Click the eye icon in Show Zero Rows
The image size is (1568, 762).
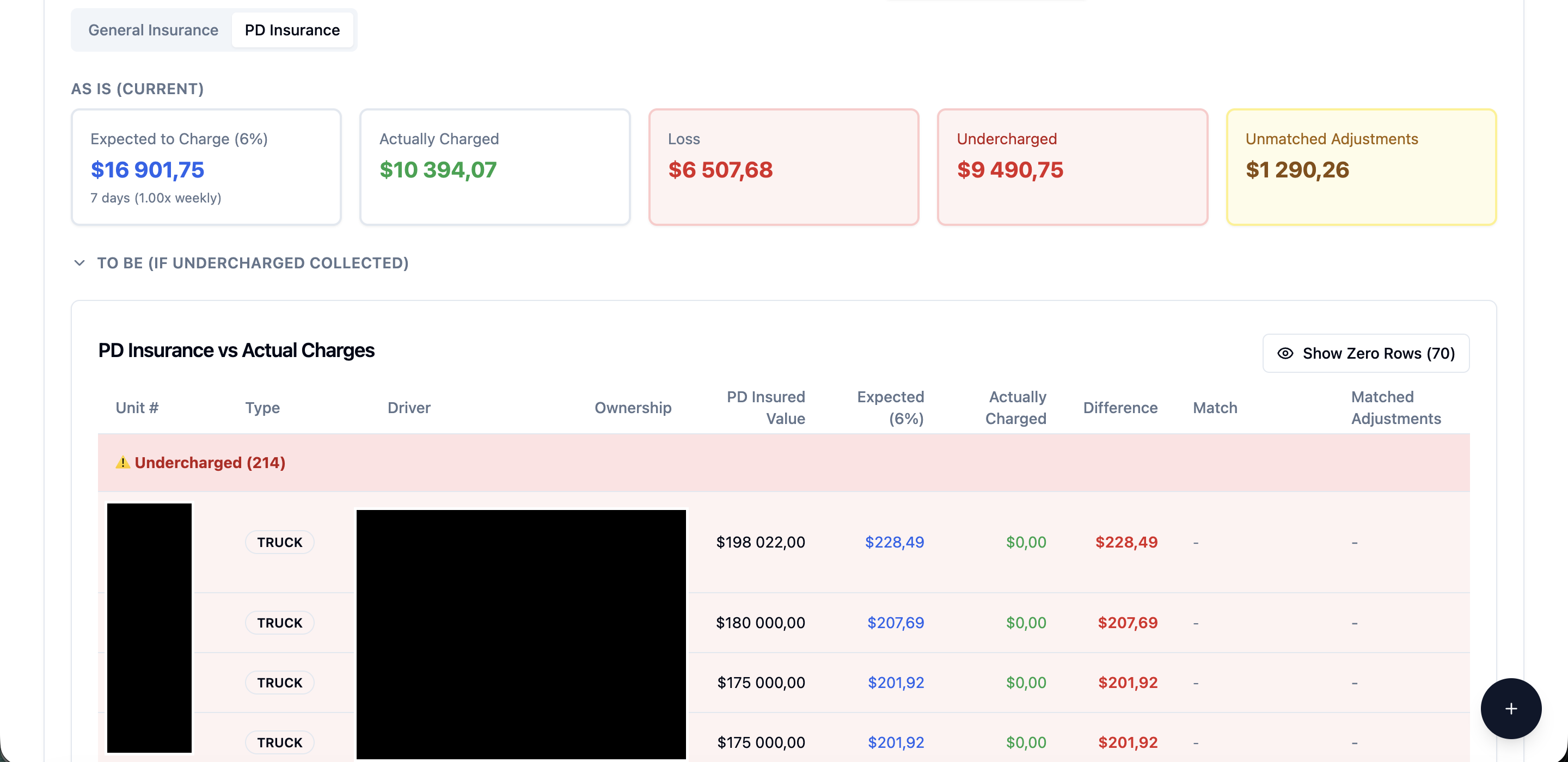click(x=1285, y=353)
